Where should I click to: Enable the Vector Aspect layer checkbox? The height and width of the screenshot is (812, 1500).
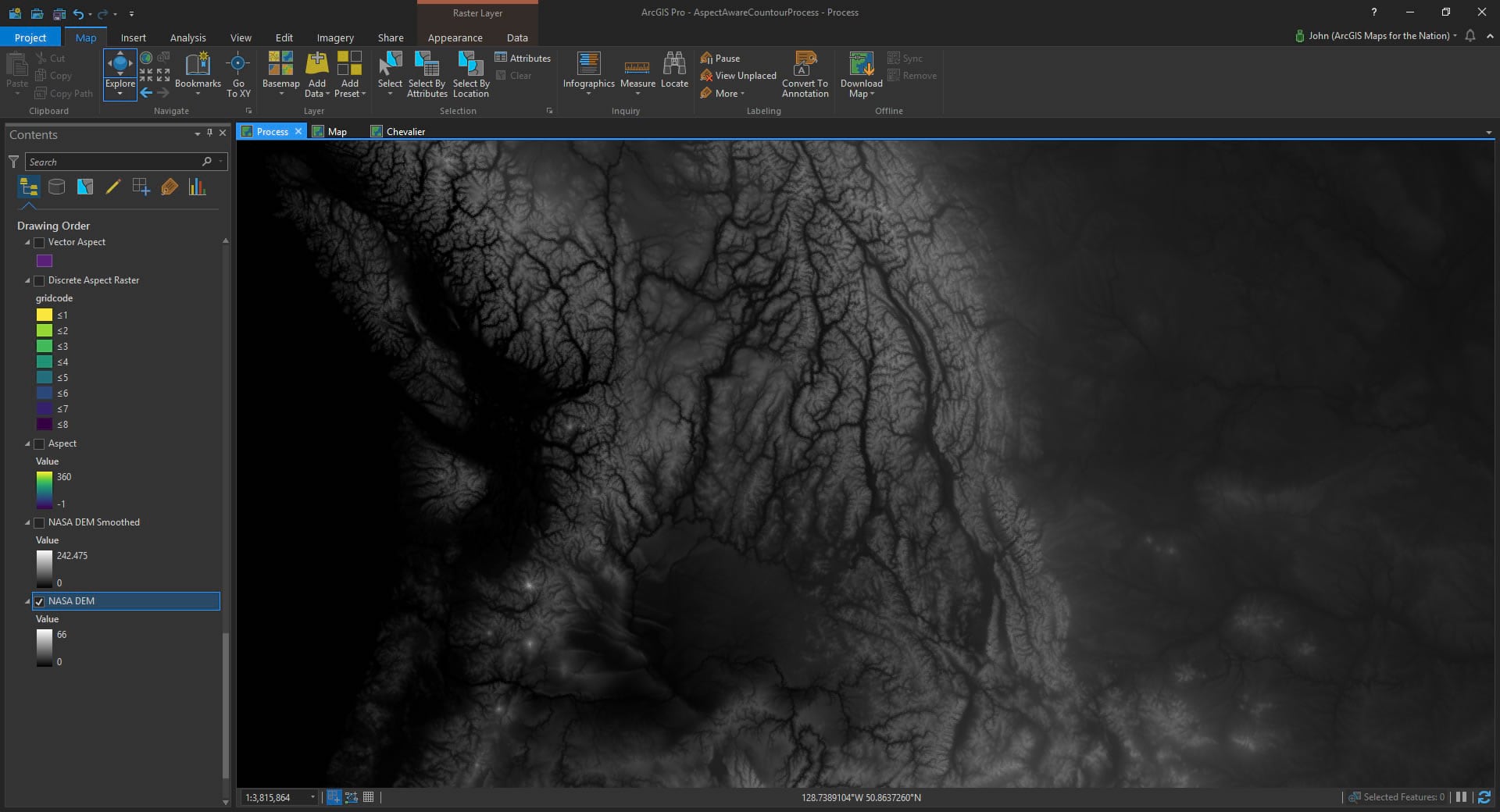39,243
